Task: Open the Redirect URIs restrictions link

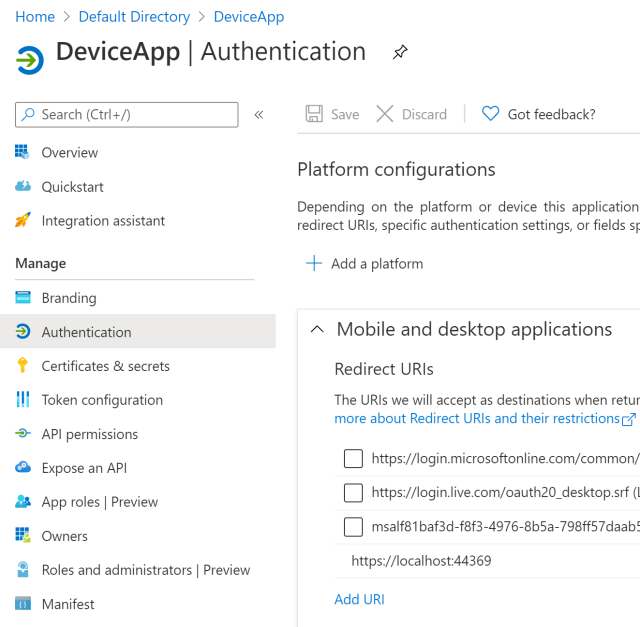Action: click(477, 418)
